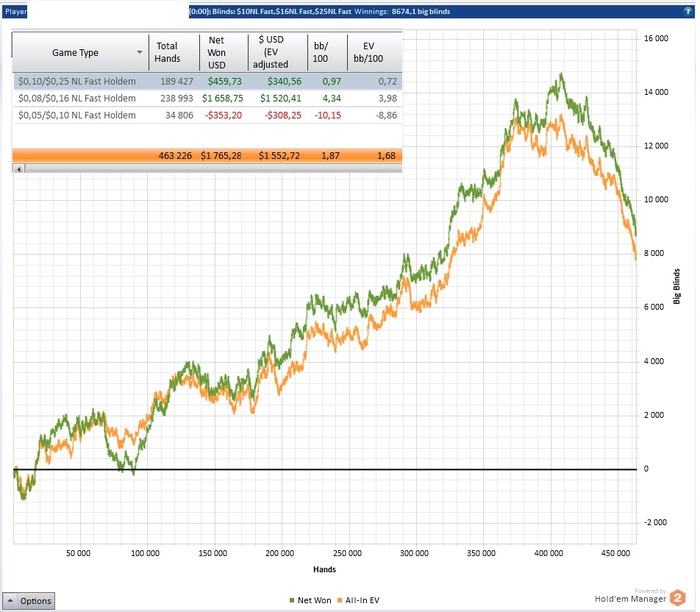Screen dimensions: 700x612
Task: Click the -10,15 bb/100 cell
Action: 328,115
